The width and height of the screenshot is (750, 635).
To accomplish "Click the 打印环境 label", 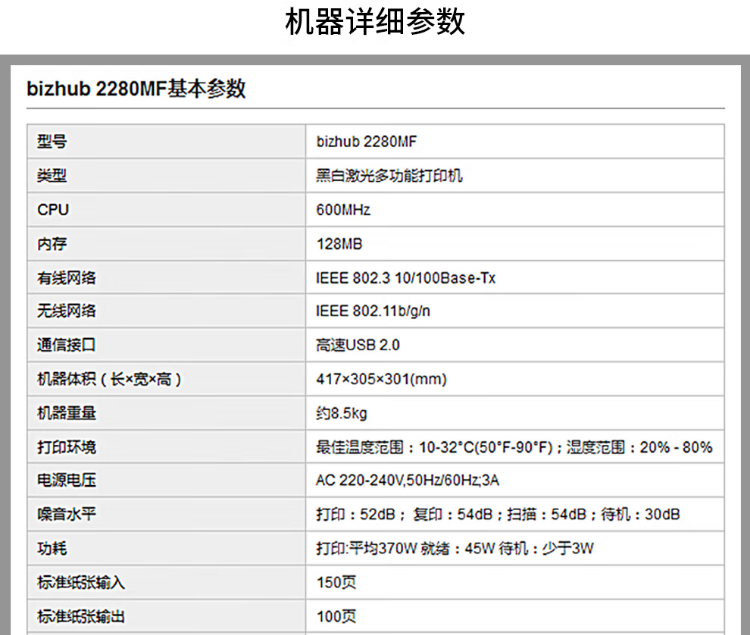I will [x=66, y=447].
